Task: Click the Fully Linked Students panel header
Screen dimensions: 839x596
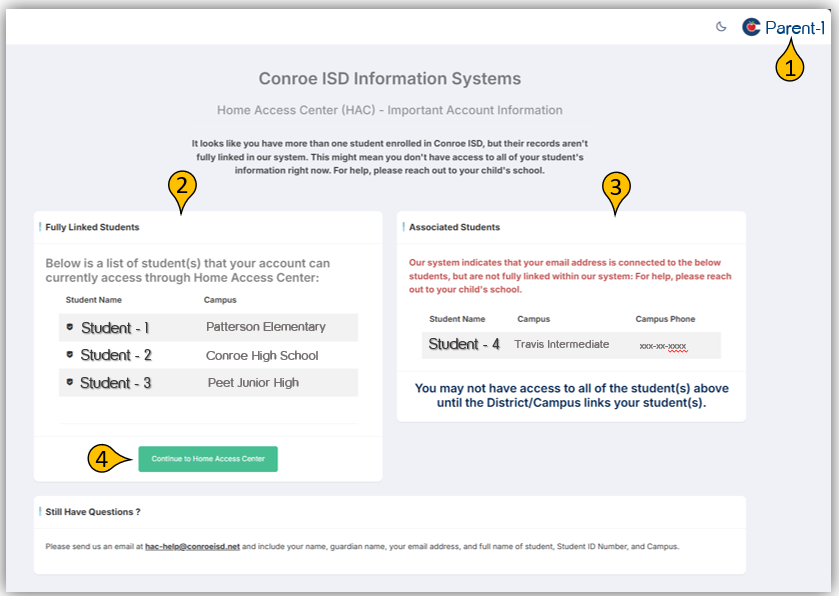Action: click(92, 228)
